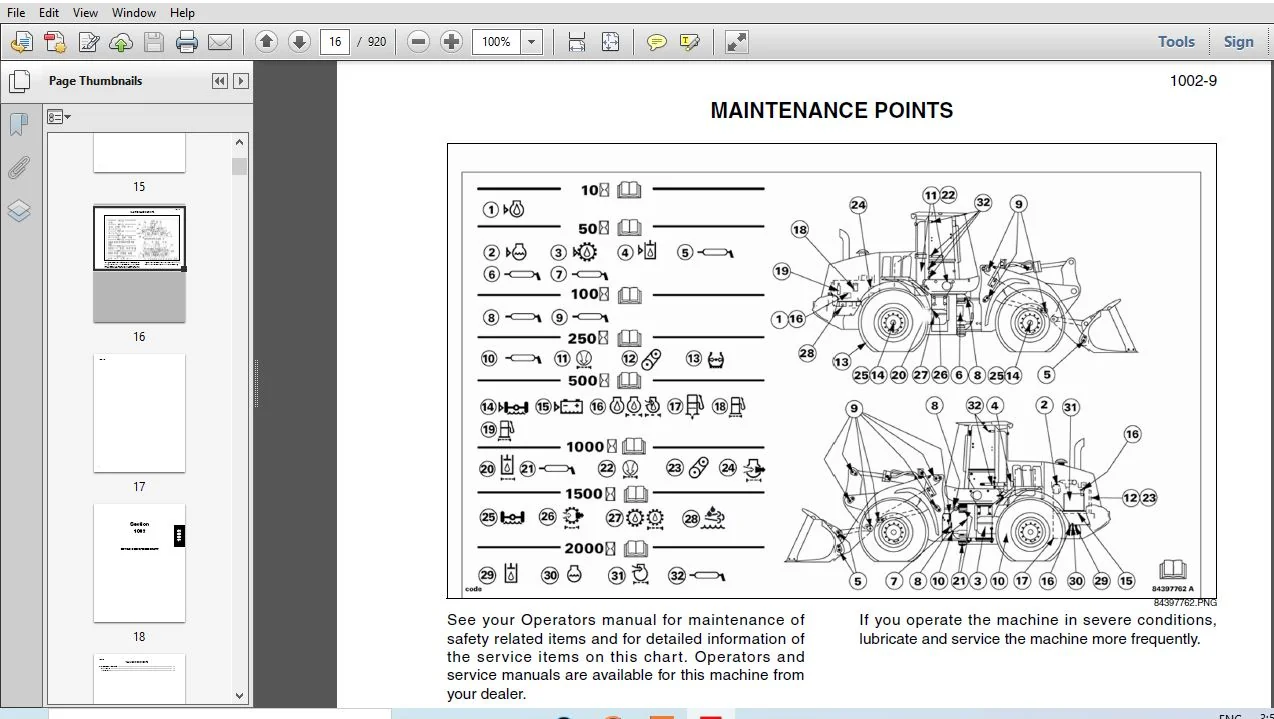The height and width of the screenshot is (719, 1274).
Task: Select the page 18 thumbnail
Action: 139,563
